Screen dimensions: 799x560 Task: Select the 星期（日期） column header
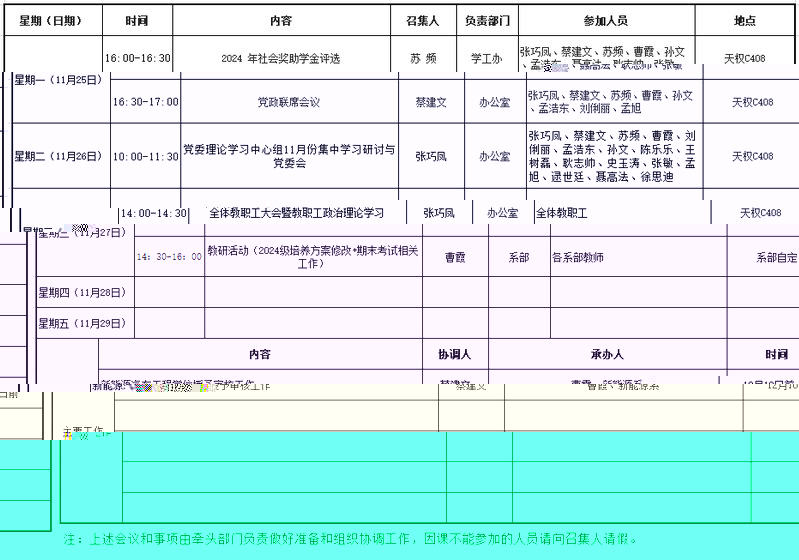(x=53, y=20)
